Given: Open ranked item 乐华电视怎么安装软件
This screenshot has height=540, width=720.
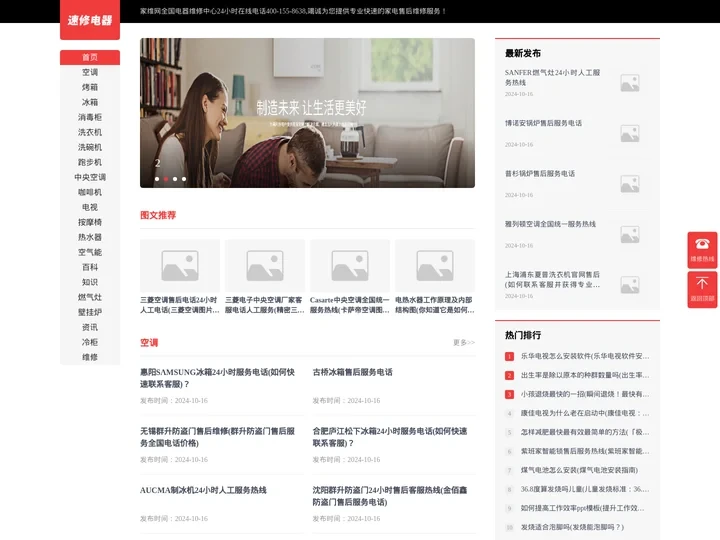Looking at the screenshot, I should (585, 356).
